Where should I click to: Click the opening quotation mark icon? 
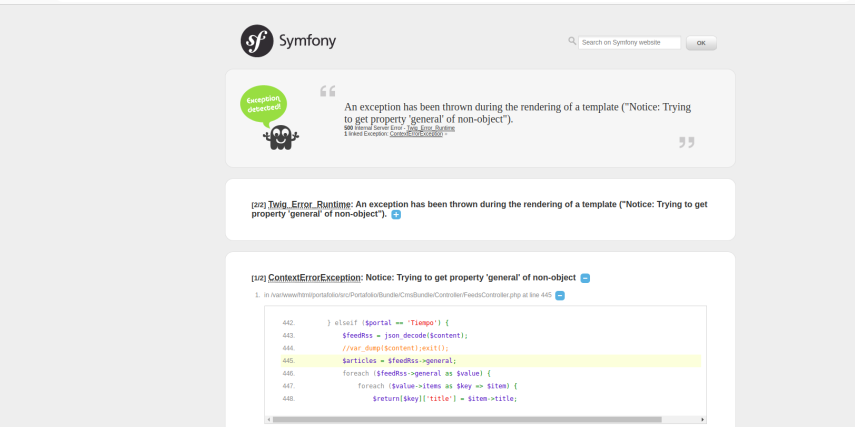pyautogui.click(x=327, y=91)
